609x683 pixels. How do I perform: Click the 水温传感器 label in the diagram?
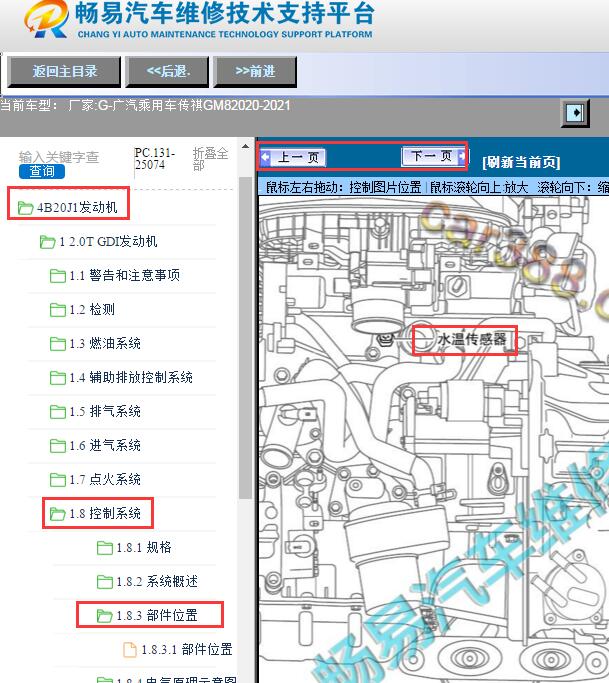[x=471, y=339]
